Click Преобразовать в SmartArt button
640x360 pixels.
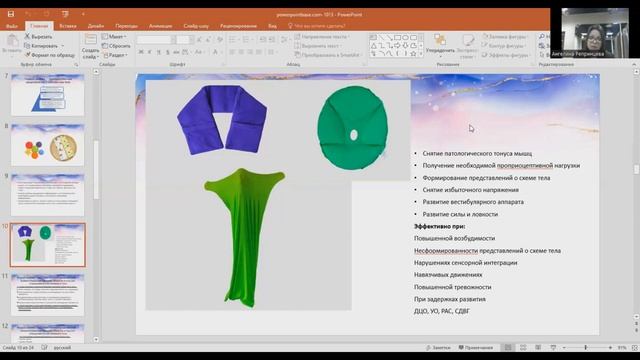(x=328, y=55)
